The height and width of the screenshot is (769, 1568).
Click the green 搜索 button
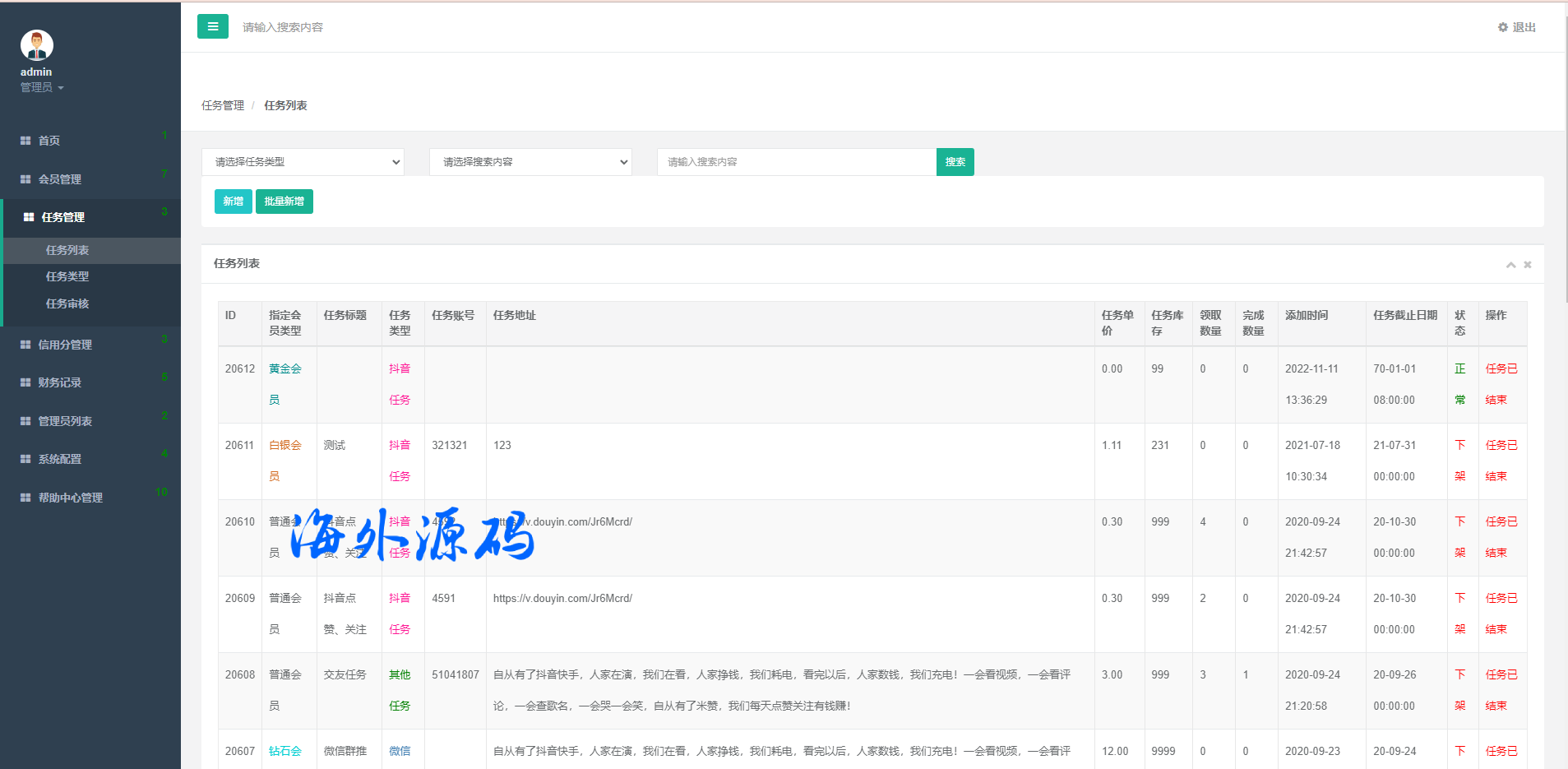[x=955, y=162]
